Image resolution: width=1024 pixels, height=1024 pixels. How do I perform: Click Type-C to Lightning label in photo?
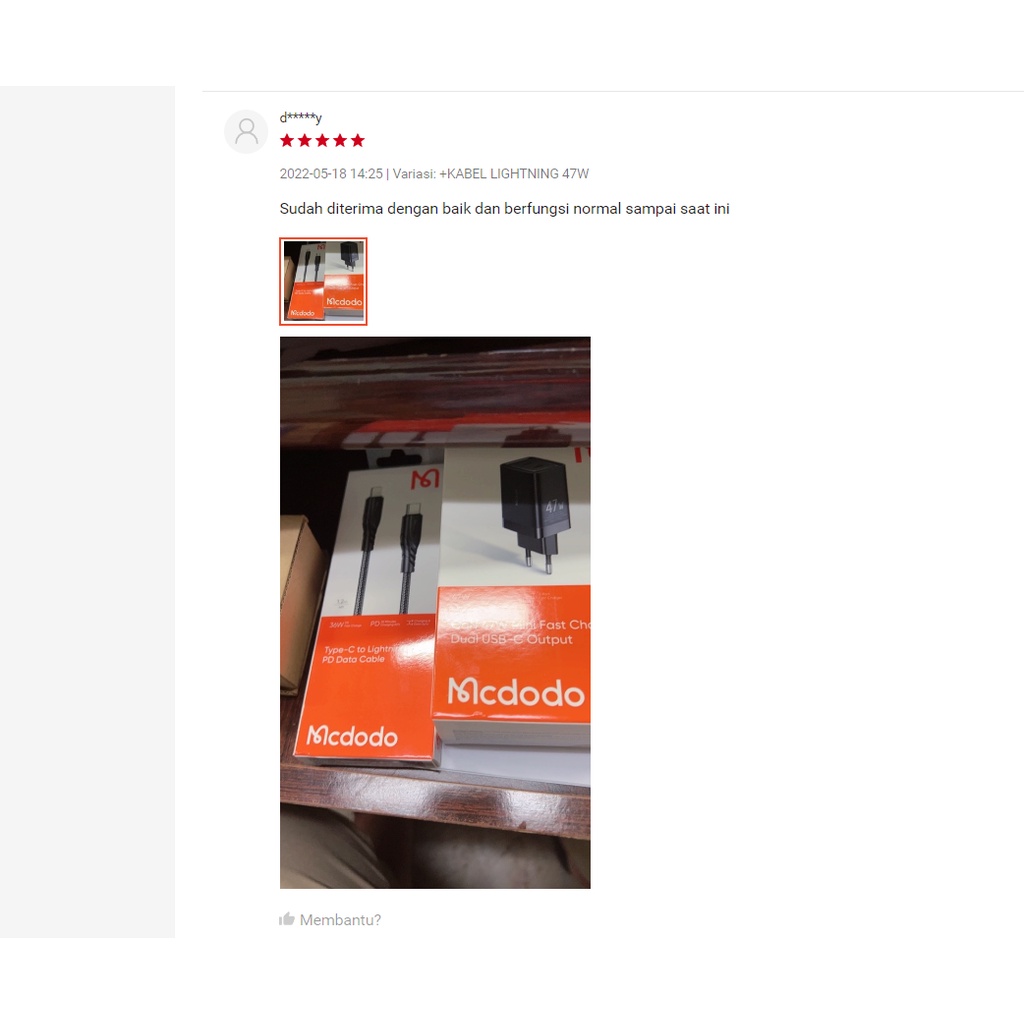click(358, 654)
